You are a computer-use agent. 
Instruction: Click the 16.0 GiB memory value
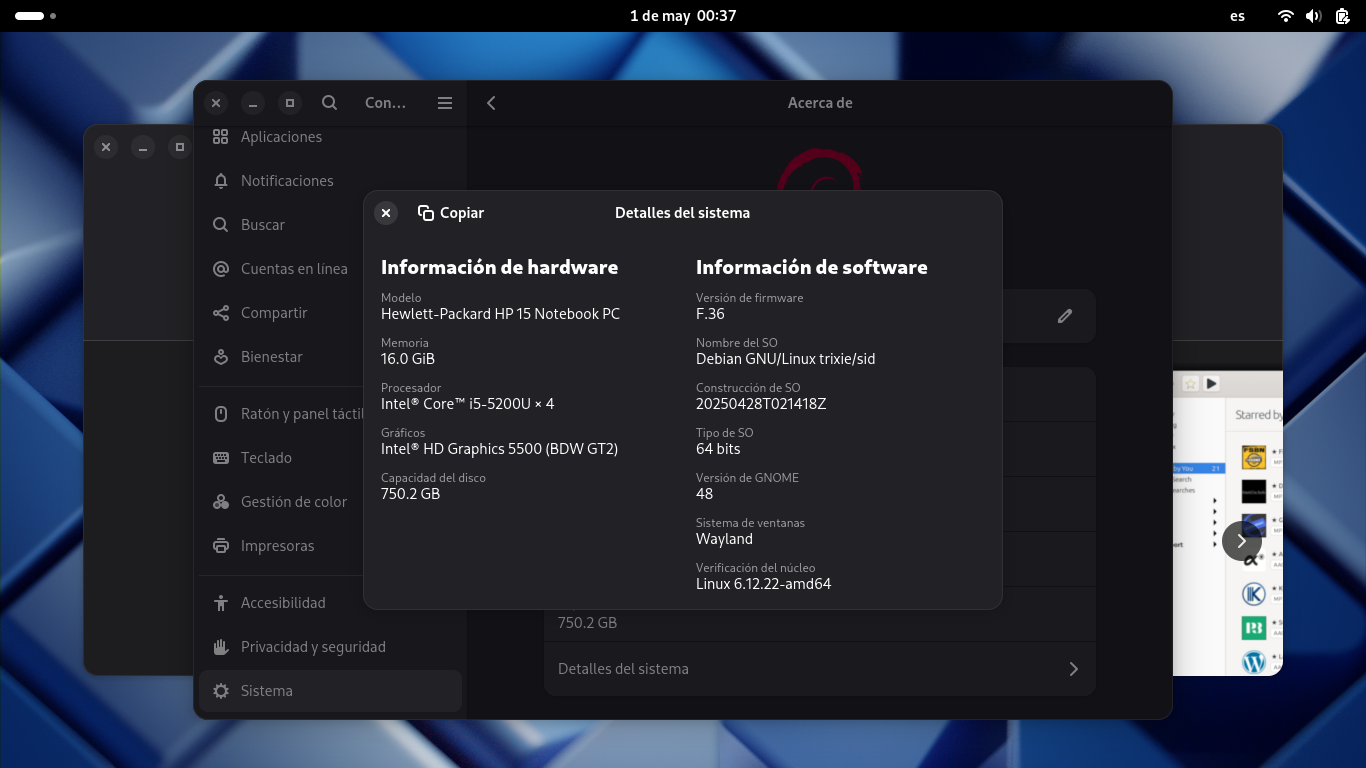[x=408, y=359]
